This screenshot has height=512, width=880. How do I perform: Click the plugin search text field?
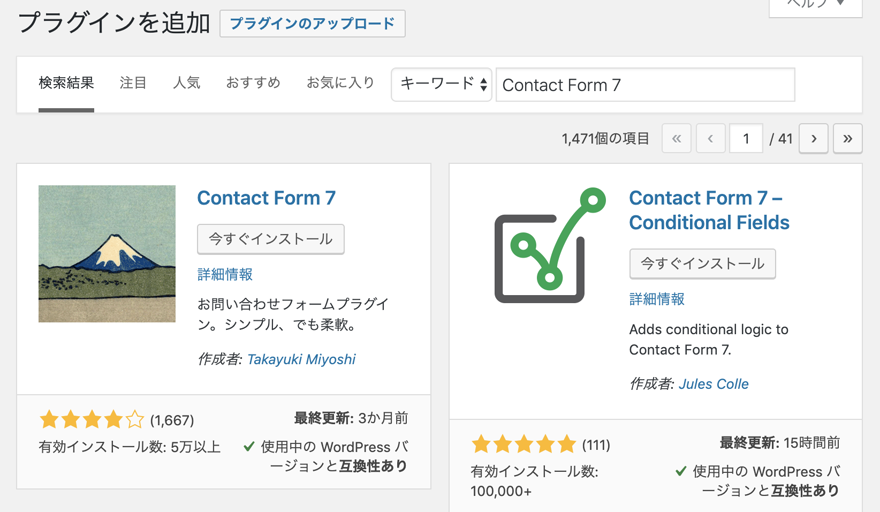point(645,85)
